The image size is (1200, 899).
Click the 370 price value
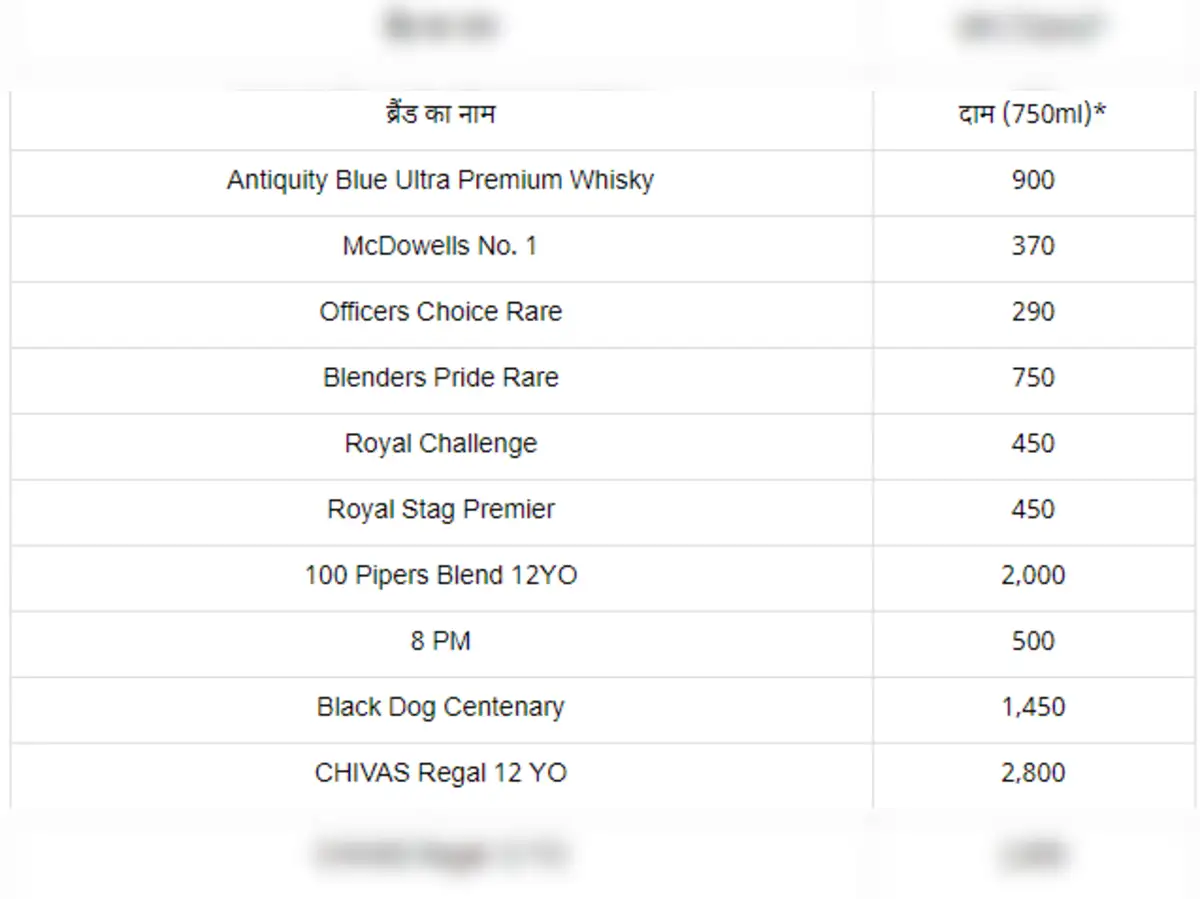[x=1032, y=246]
